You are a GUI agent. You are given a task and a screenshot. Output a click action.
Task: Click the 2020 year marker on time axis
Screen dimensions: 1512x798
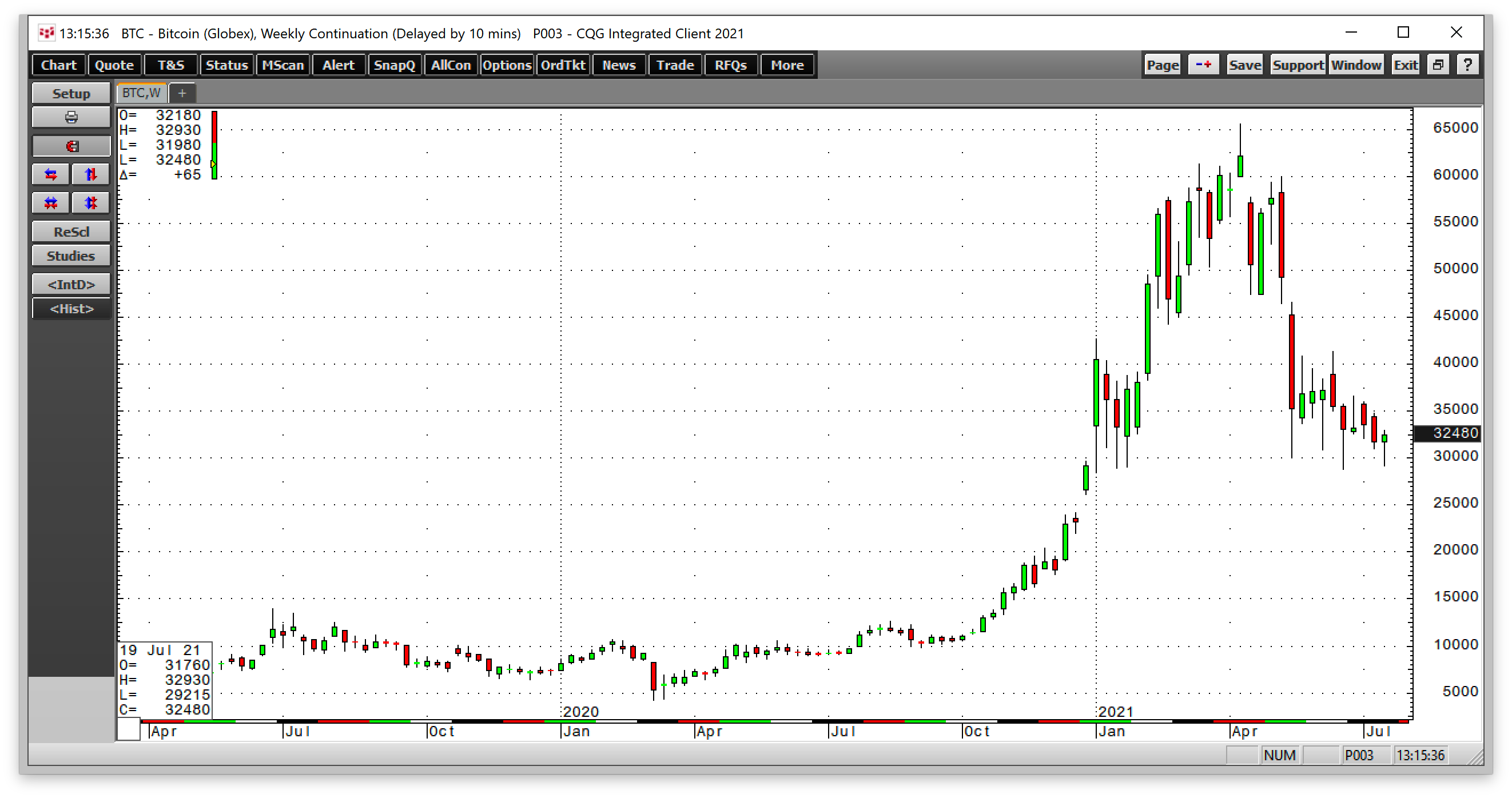pyautogui.click(x=580, y=711)
